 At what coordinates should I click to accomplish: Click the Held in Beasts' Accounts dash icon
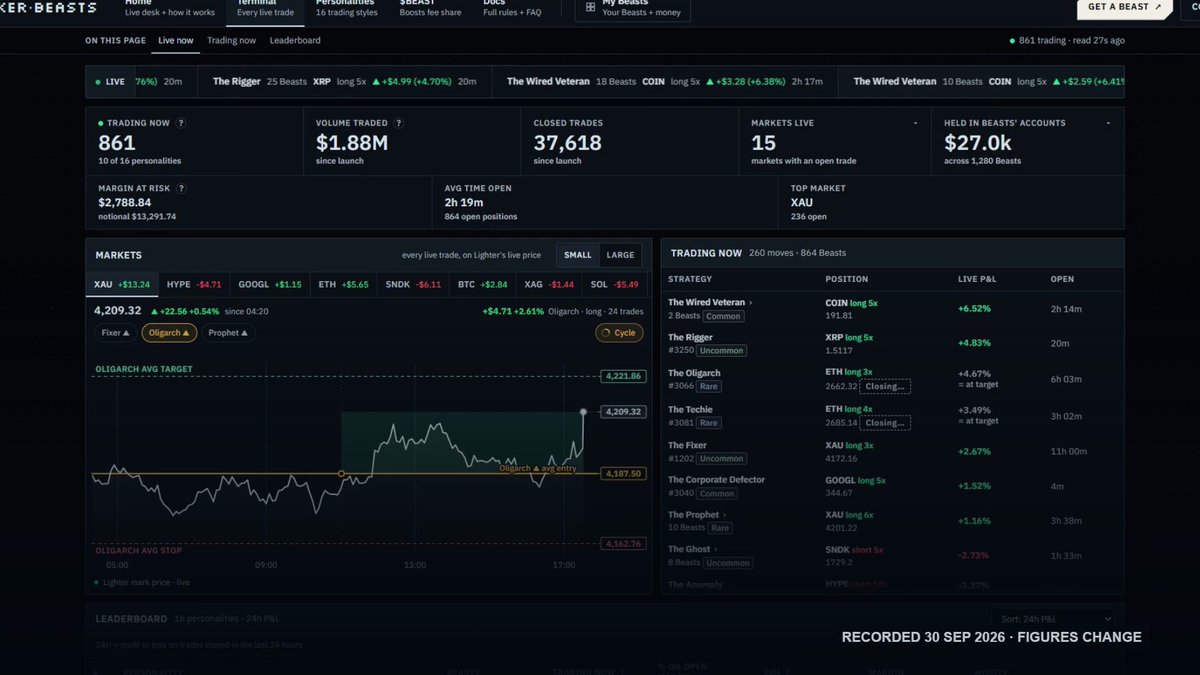(1109, 123)
